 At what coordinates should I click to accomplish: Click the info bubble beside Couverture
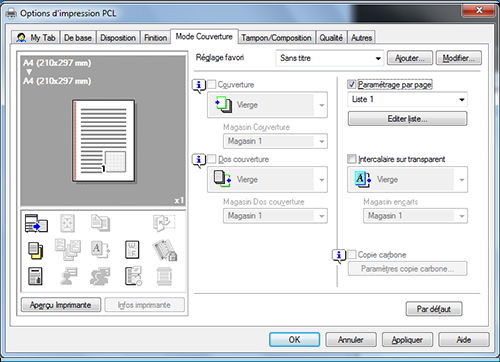point(199,86)
